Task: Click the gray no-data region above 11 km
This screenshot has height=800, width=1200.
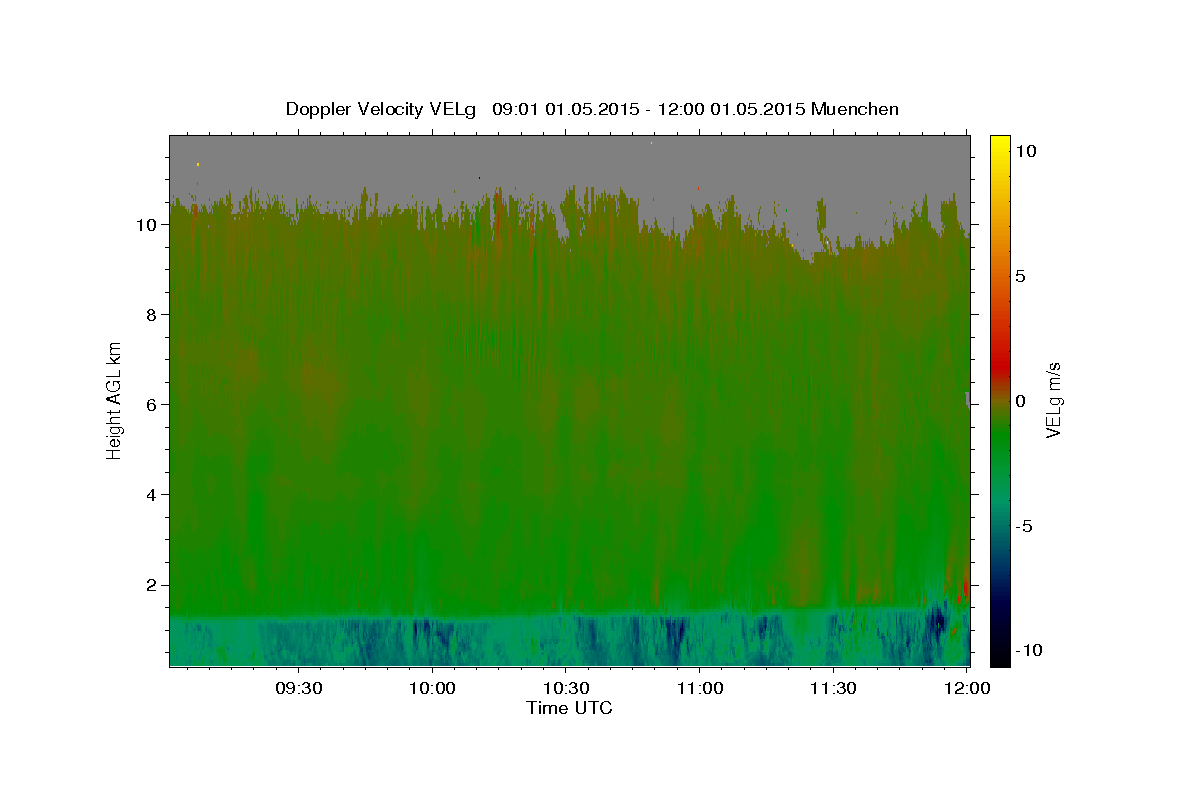Action: pos(570,160)
